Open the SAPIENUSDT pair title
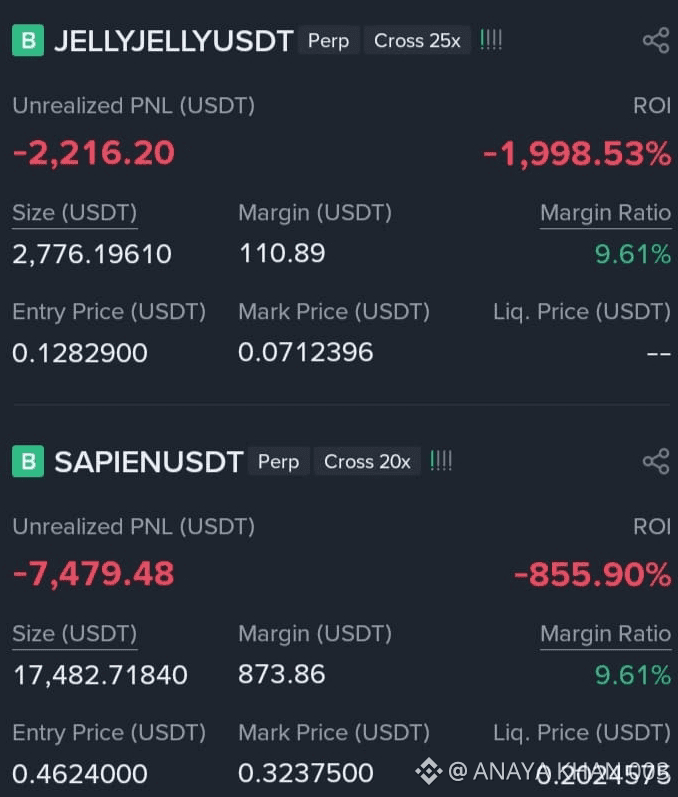Screen dimensions: 678x797 149,462
